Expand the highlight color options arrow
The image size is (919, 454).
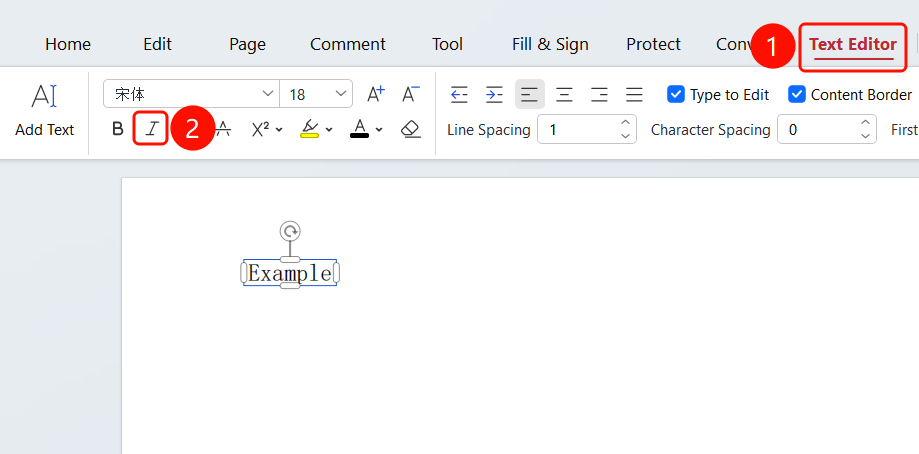click(329, 129)
